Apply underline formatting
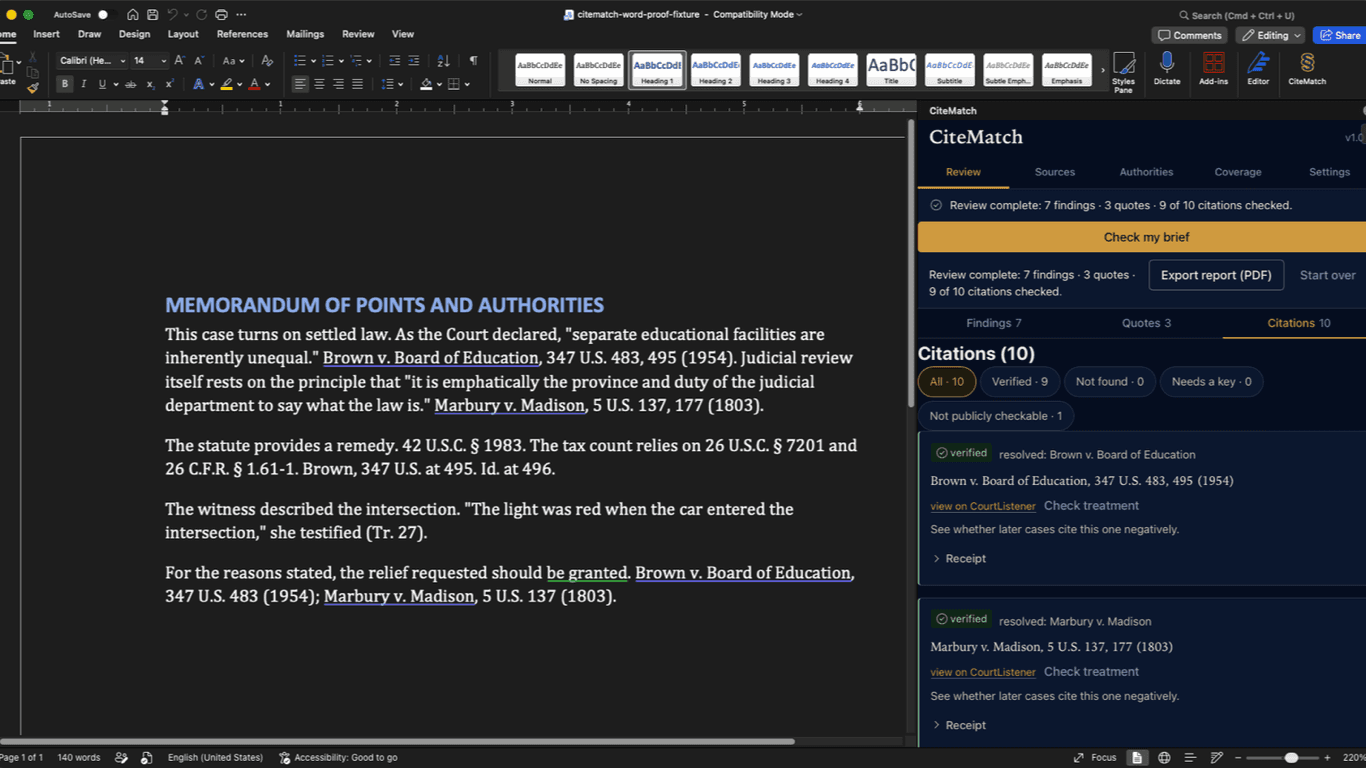The height and width of the screenshot is (768, 1366). (x=101, y=84)
